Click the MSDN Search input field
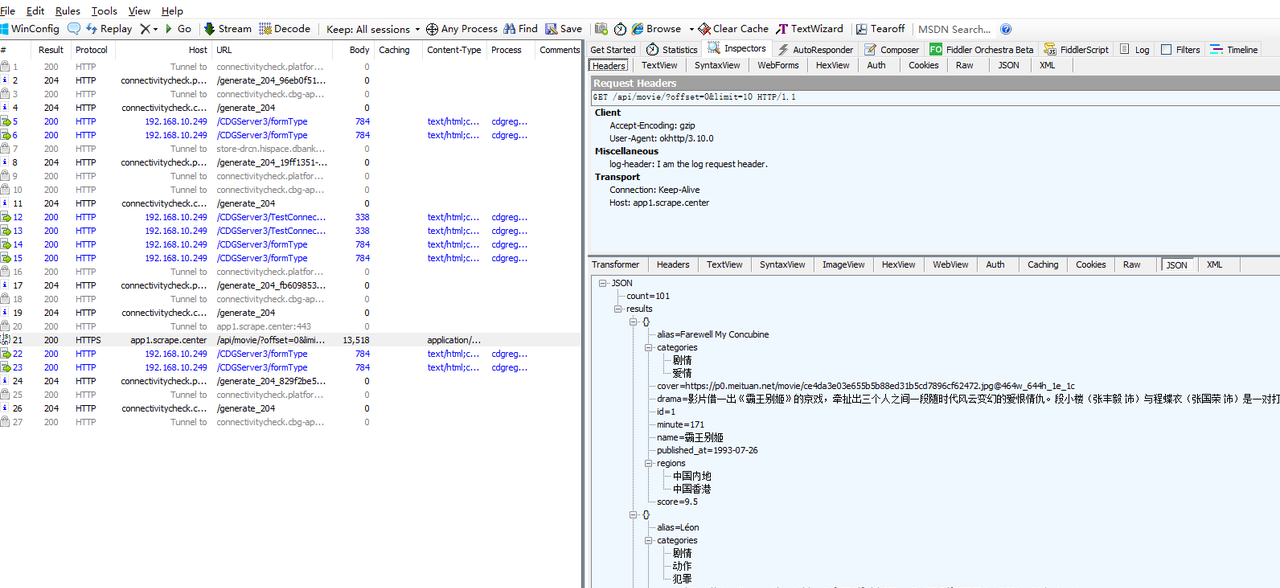 click(953, 29)
